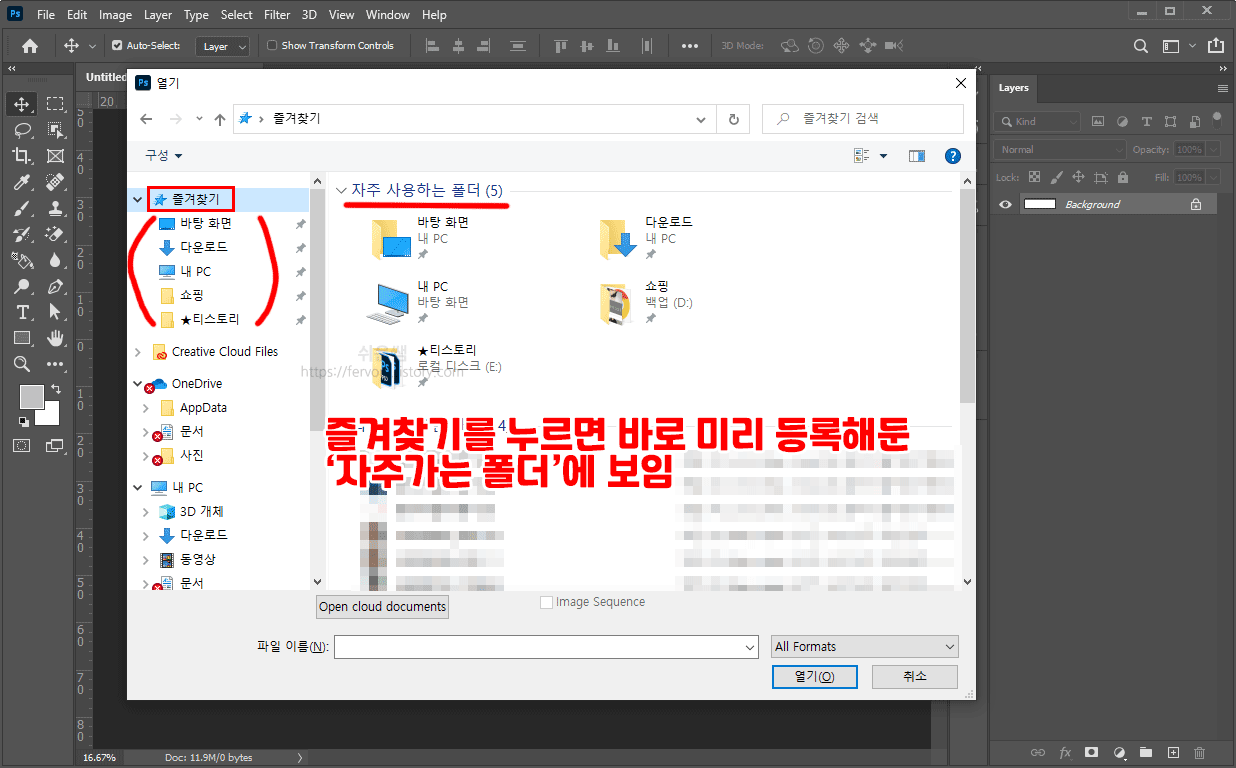Screen dimensions: 1236x768
Task: Open the Image menu
Action: click(x=115, y=15)
